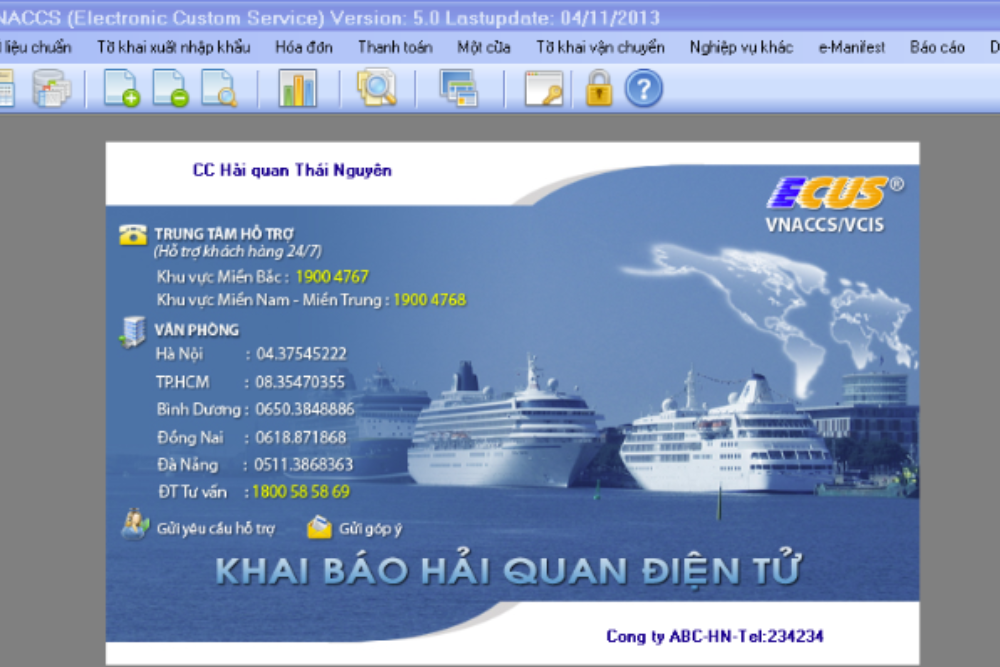Open the 'e-Manifest' menu
This screenshot has width=1000, height=667.
851,47
